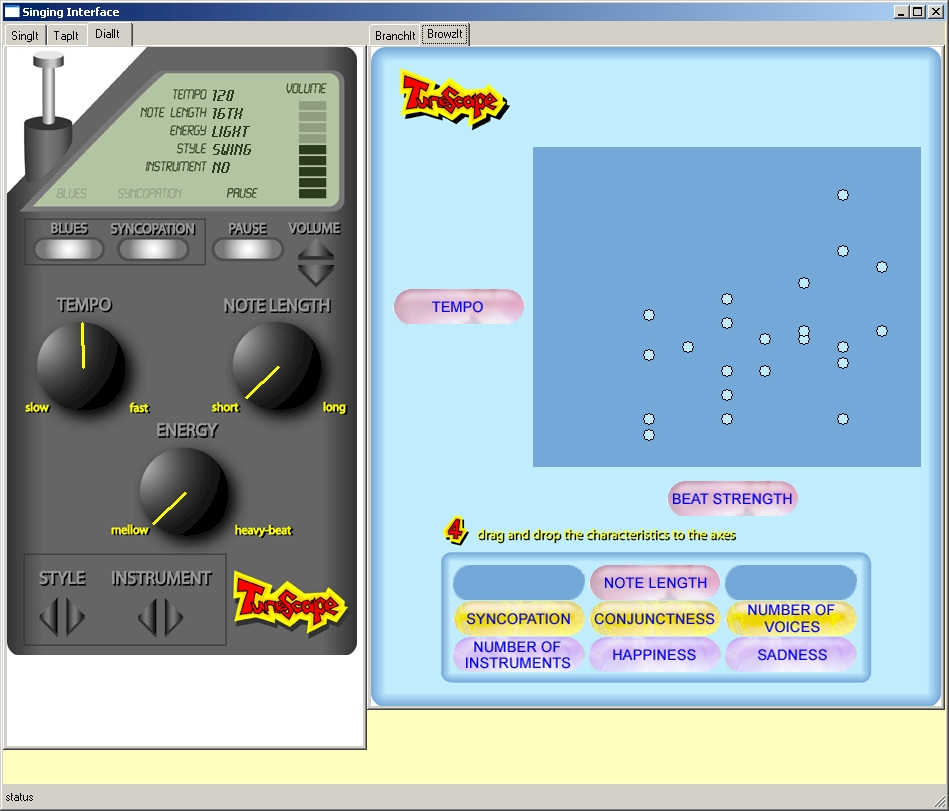Switch to the SingIt tab
Image resolution: width=949 pixels, height=811 pixels.
point(25,35)
